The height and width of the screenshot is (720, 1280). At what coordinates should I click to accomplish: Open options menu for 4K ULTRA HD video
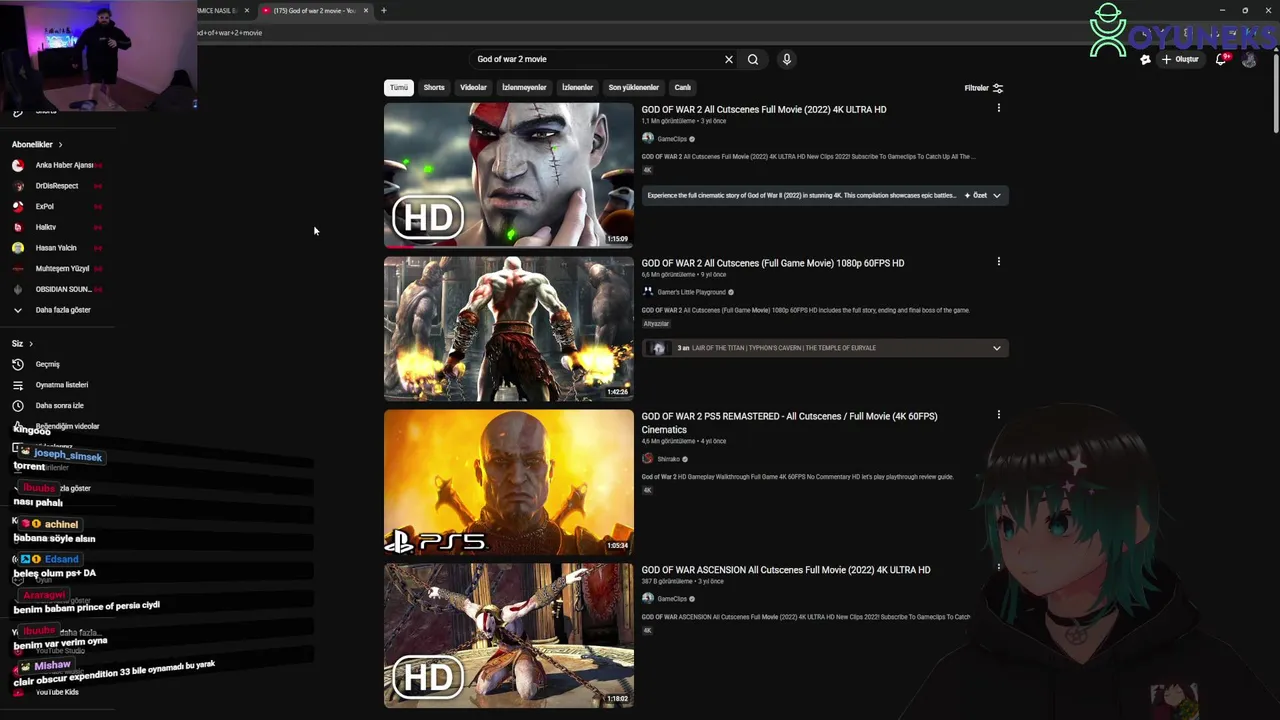point(998,108)
